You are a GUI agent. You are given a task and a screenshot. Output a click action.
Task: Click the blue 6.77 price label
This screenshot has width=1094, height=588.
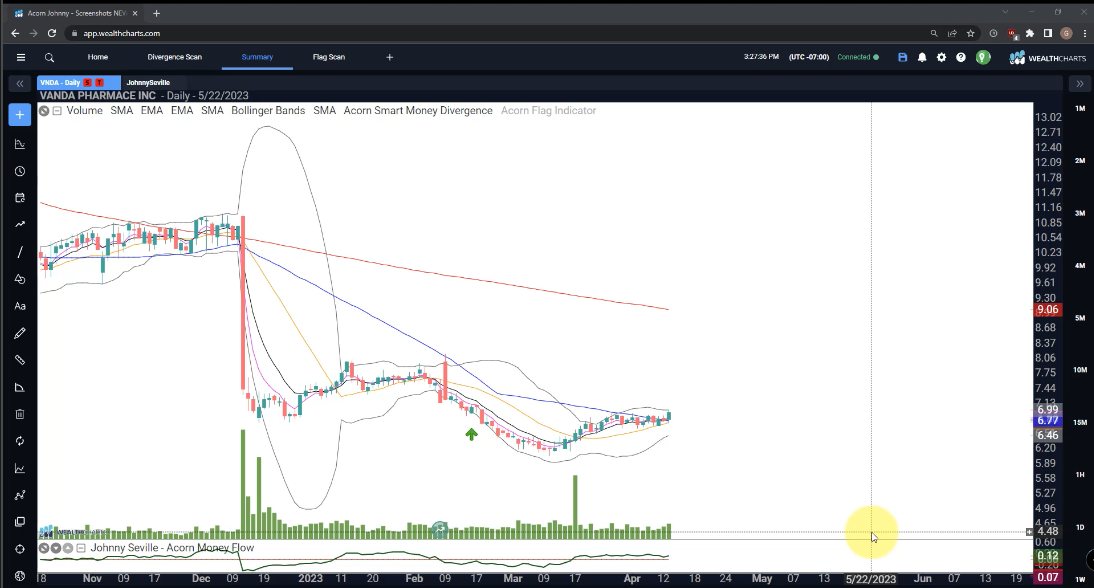pyautogui.click(x=1047, y=421)
